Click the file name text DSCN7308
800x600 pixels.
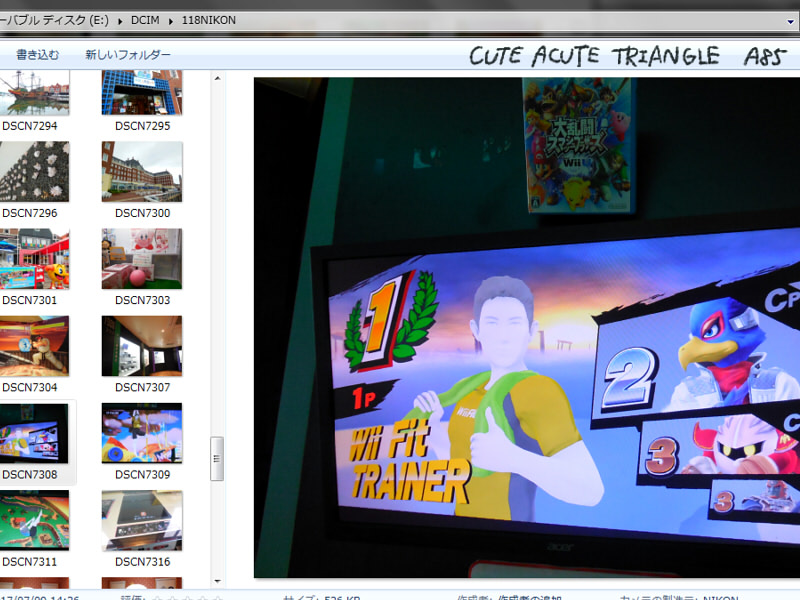click(x=30, y=475)
